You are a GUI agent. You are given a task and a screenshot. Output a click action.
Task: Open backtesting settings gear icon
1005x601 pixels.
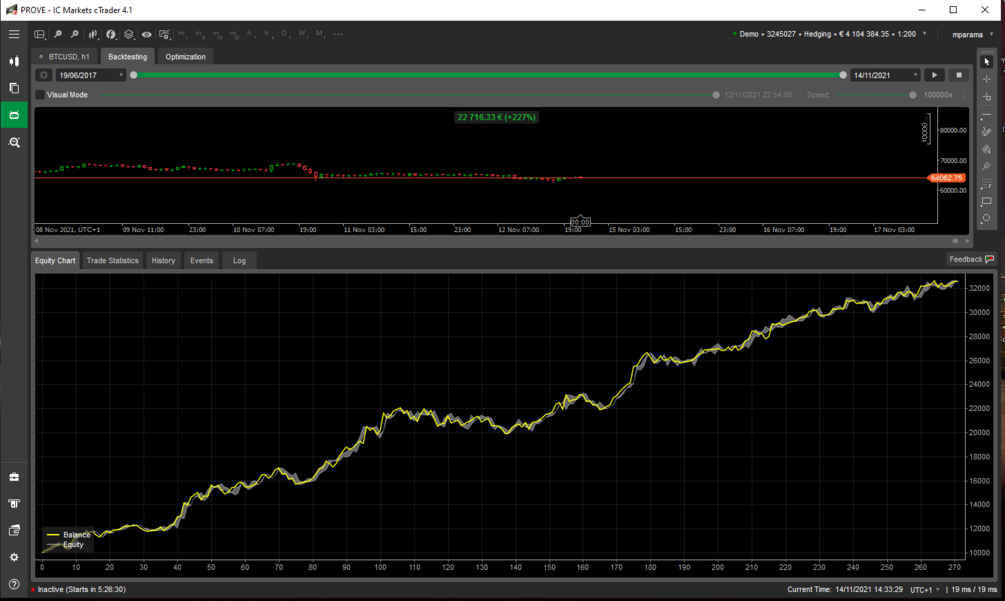(x=44, y=75)
